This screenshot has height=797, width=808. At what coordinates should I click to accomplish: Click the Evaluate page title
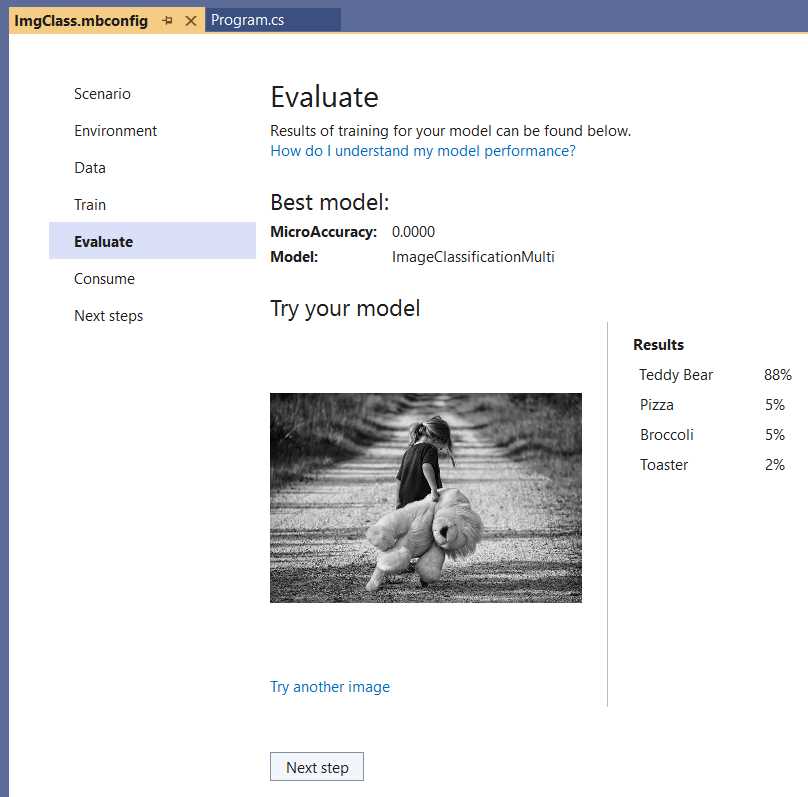pyautogui.click(x=325, y=97)
